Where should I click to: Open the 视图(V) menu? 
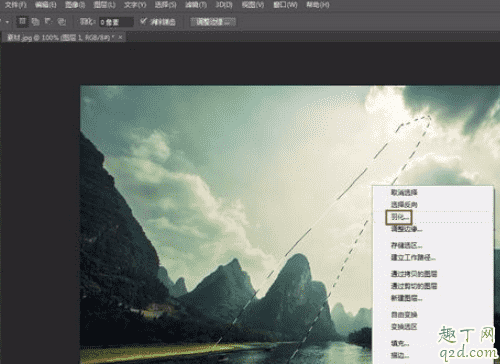(253, 5)
